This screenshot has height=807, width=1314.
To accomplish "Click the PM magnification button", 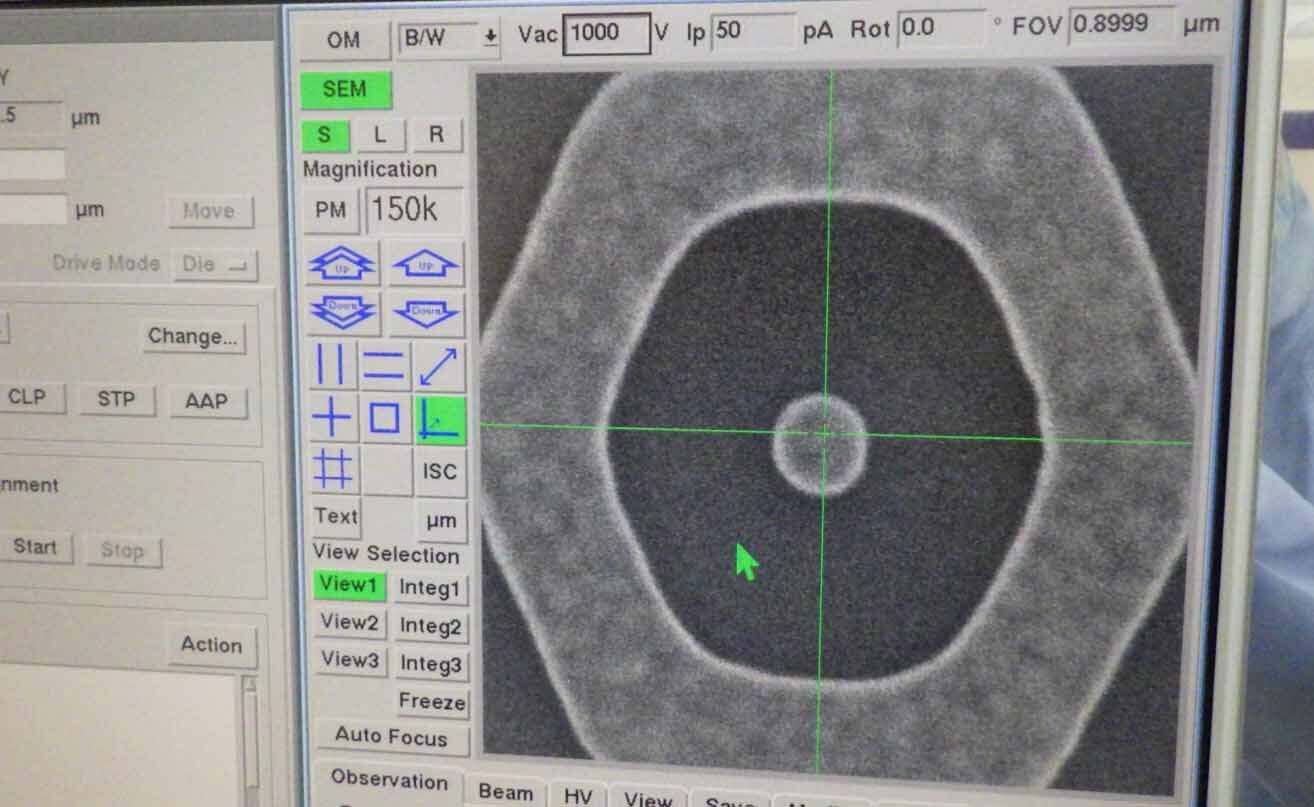I will coord(330,210).
